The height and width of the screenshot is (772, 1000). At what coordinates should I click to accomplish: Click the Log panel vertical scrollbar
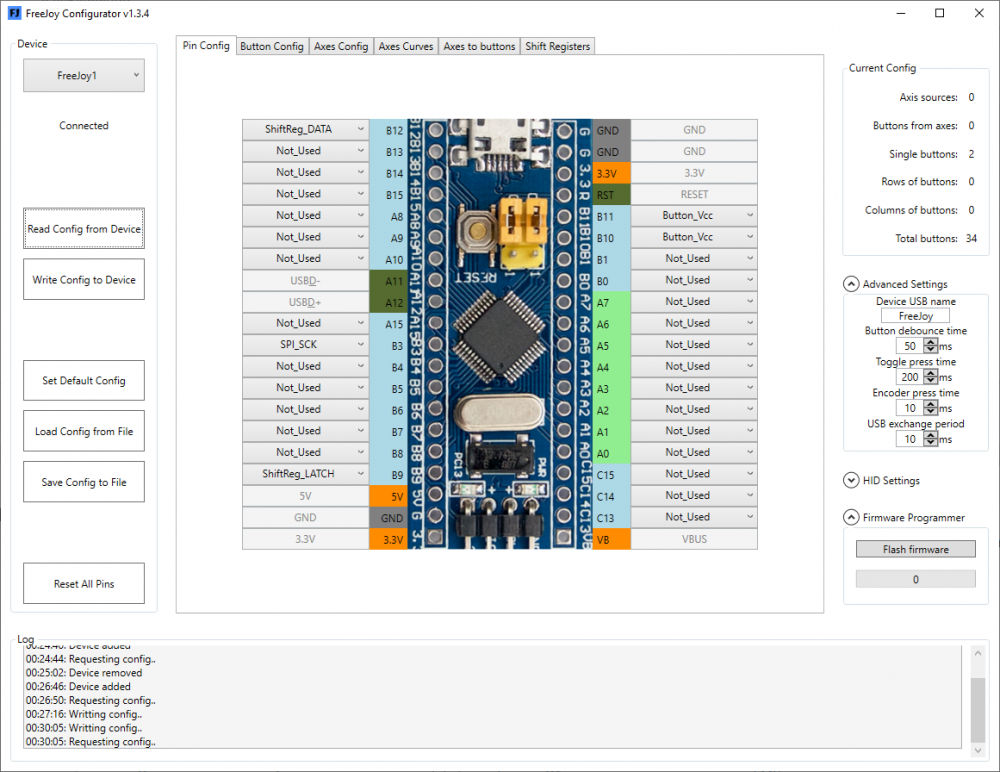pos(977,700)
